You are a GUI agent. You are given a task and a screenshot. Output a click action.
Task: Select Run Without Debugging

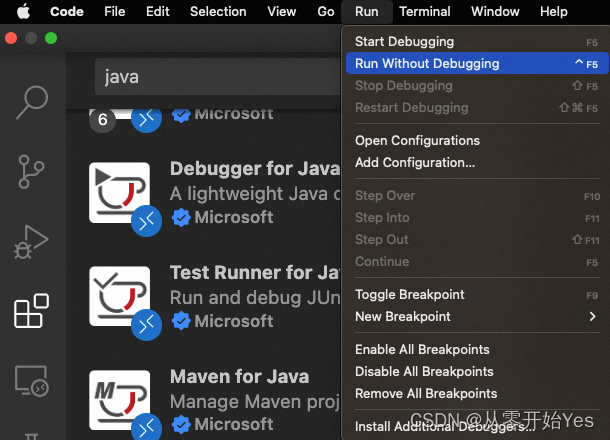click(477, 63)
